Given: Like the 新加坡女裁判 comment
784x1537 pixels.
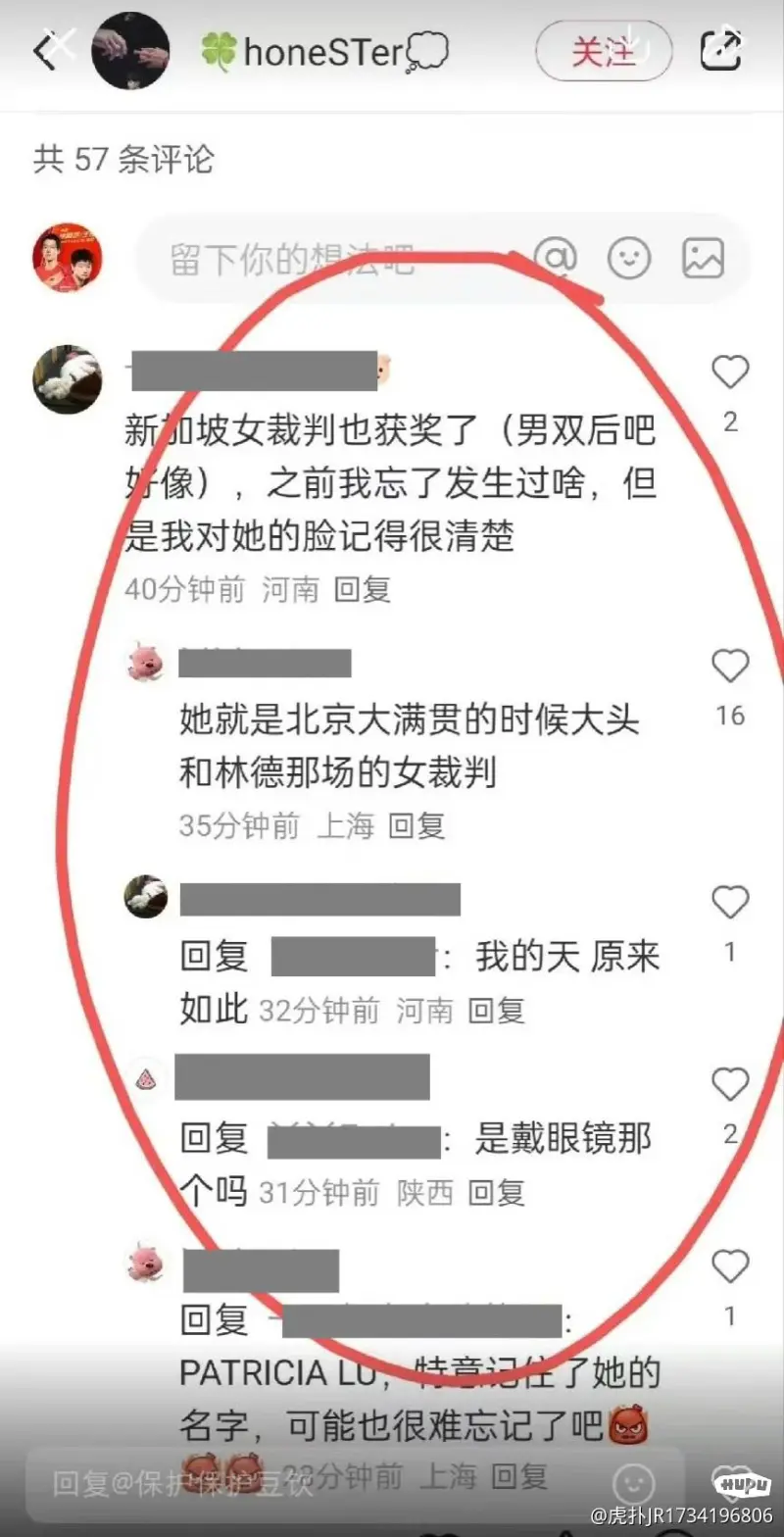Looking at the screenshot, I should [x=730, y=372].
